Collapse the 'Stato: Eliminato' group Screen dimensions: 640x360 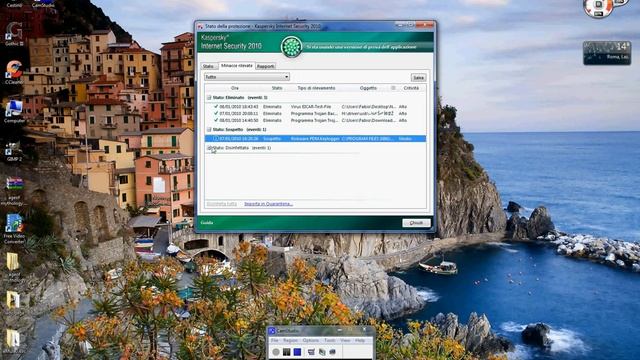pos(209,98)
